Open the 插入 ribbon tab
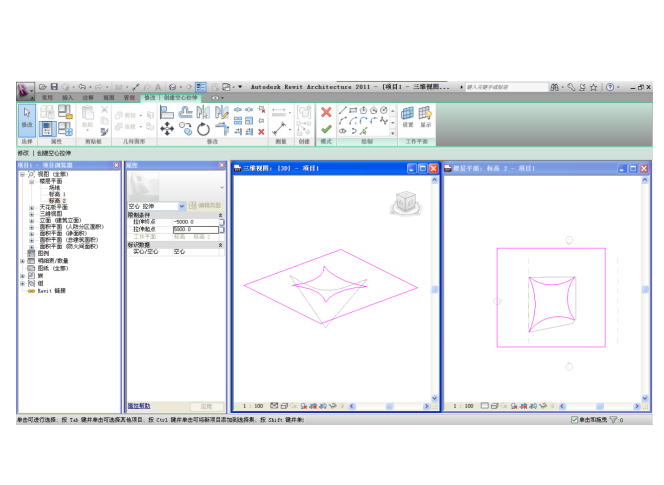Viewport: 664px width, 485px height. tap(67, 98)
